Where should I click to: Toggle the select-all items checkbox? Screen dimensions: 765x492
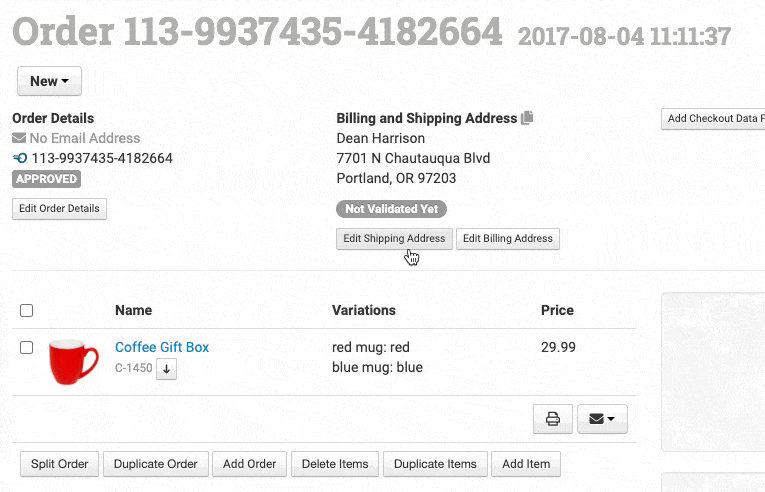point(27,311)
